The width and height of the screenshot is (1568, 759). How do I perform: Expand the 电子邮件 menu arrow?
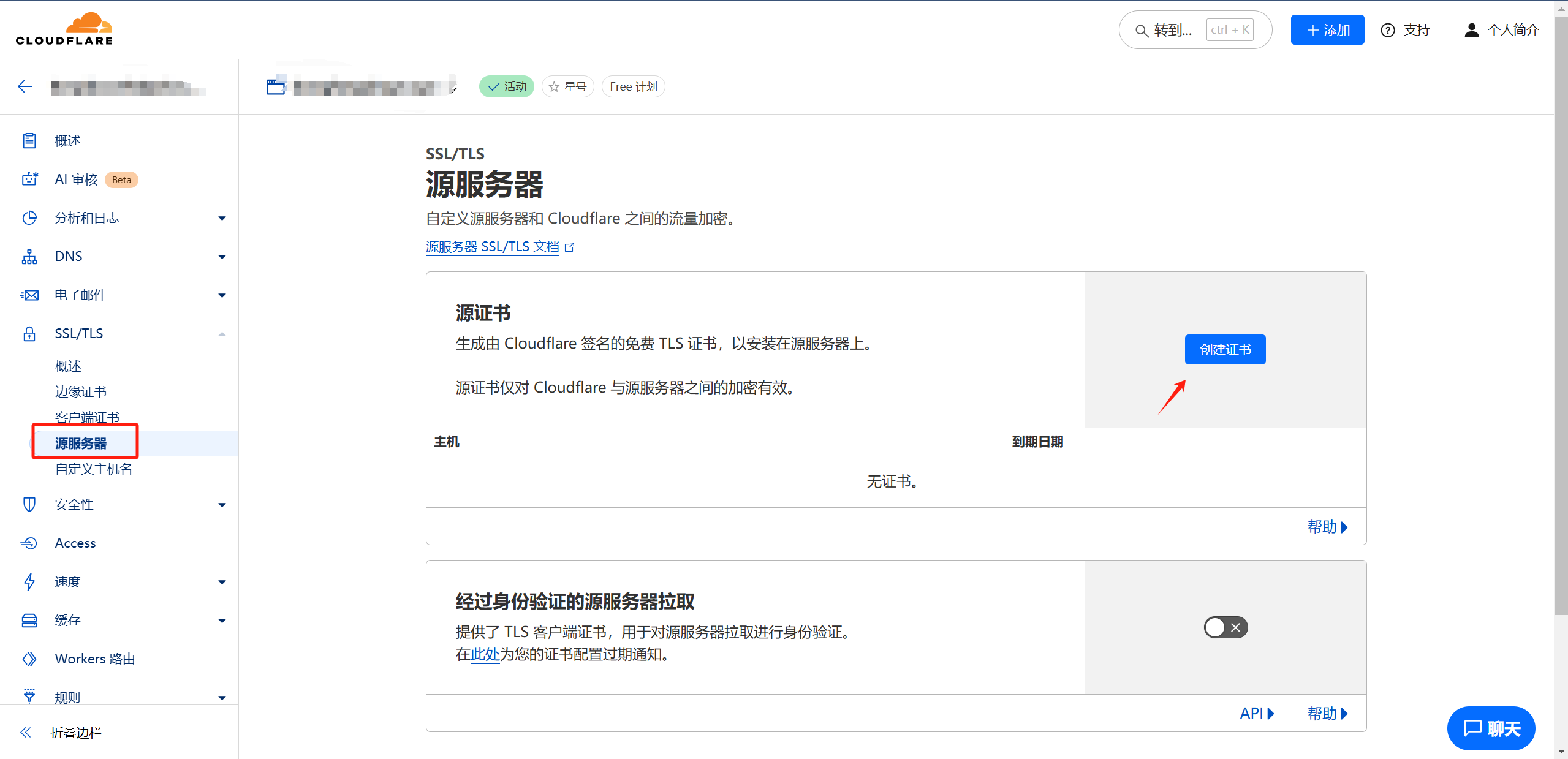[222, 295]
